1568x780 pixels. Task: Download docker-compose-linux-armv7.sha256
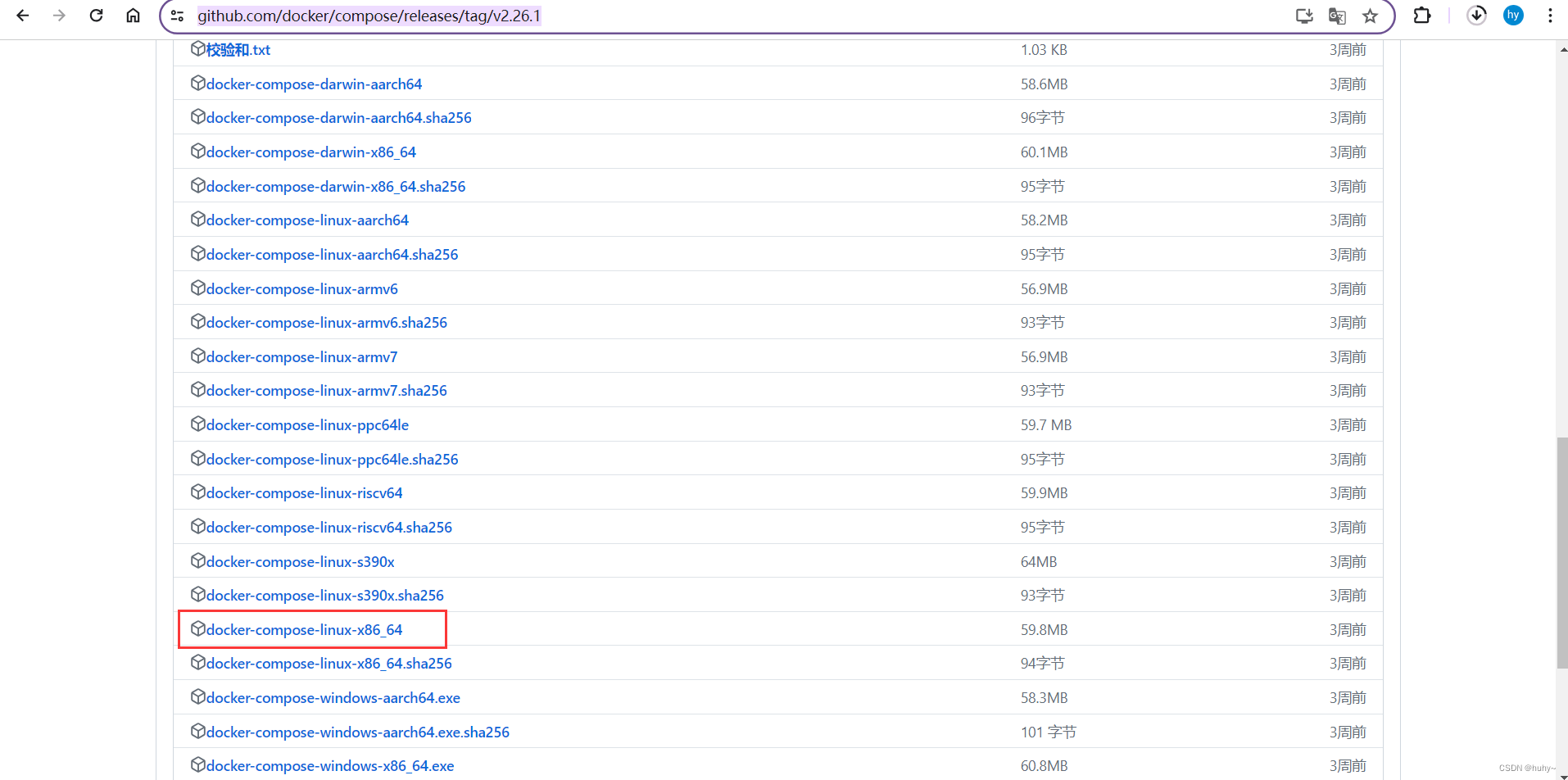tap(327, 391)
